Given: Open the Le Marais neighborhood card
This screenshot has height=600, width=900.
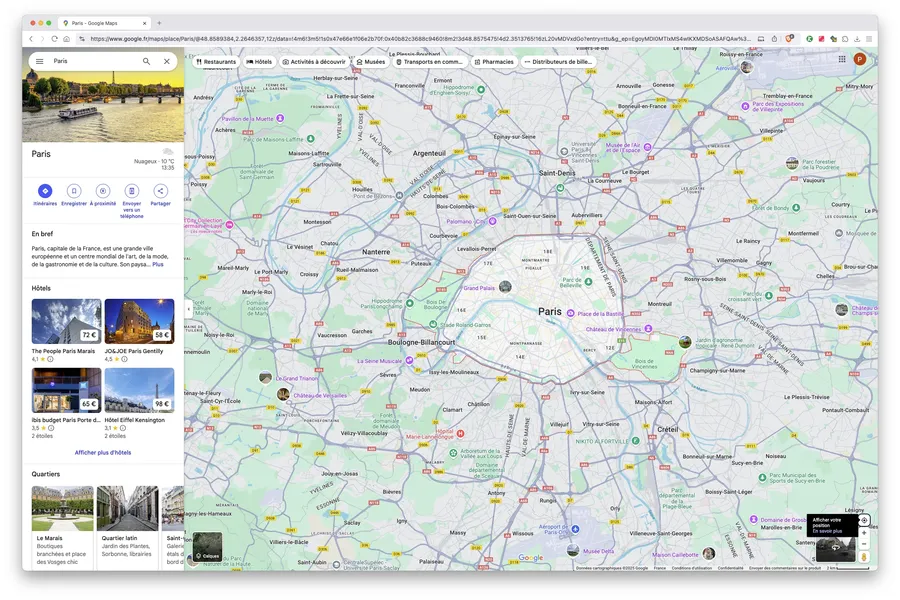Looking at the screenshot, I should (x=62, y=527).
